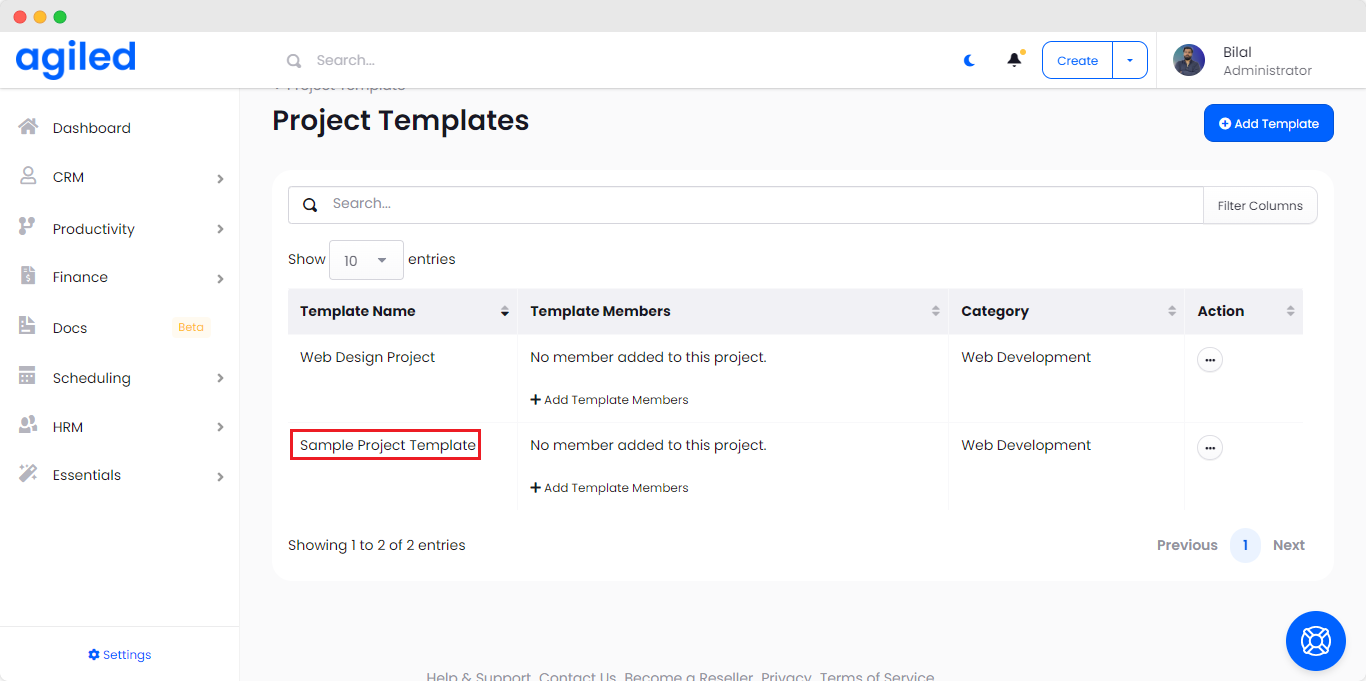Open notifications bell icon
The width and height of the screenshot is (1366, 681).
coord(1014,60)
